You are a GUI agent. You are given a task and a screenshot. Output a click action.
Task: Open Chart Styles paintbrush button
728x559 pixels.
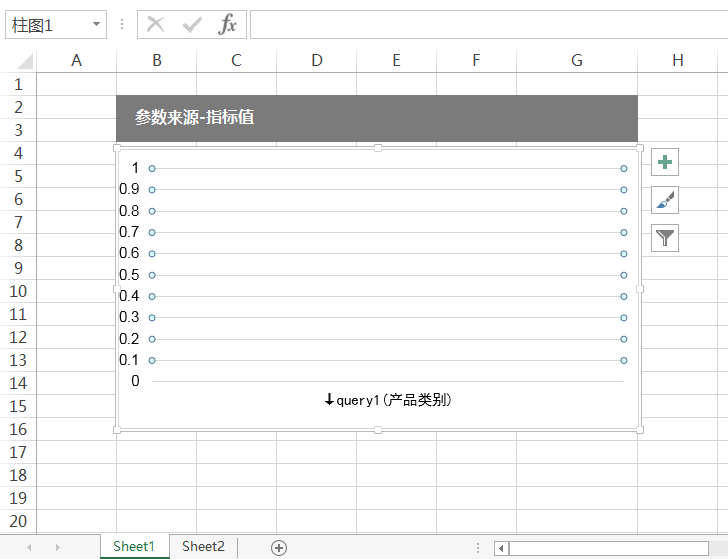click(x=665, y=200)
